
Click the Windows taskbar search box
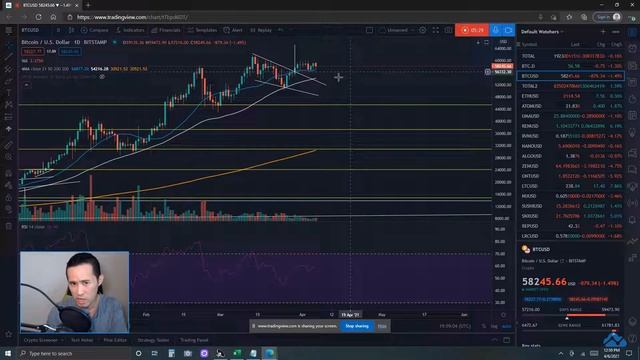tap(73, 353)
